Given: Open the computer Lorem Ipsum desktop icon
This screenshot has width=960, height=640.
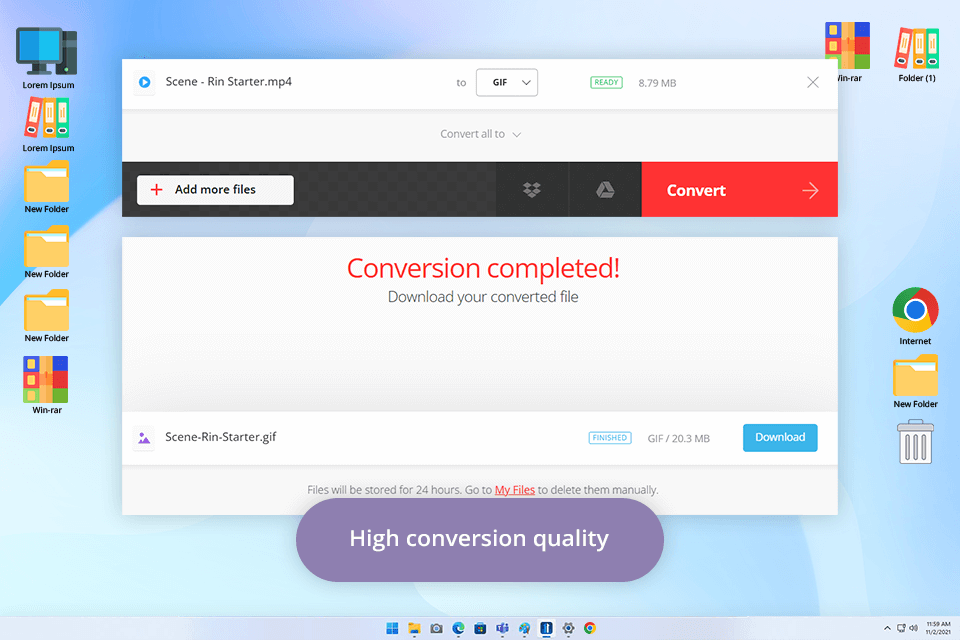Looking at the screenshot, I should pos(47,58).
